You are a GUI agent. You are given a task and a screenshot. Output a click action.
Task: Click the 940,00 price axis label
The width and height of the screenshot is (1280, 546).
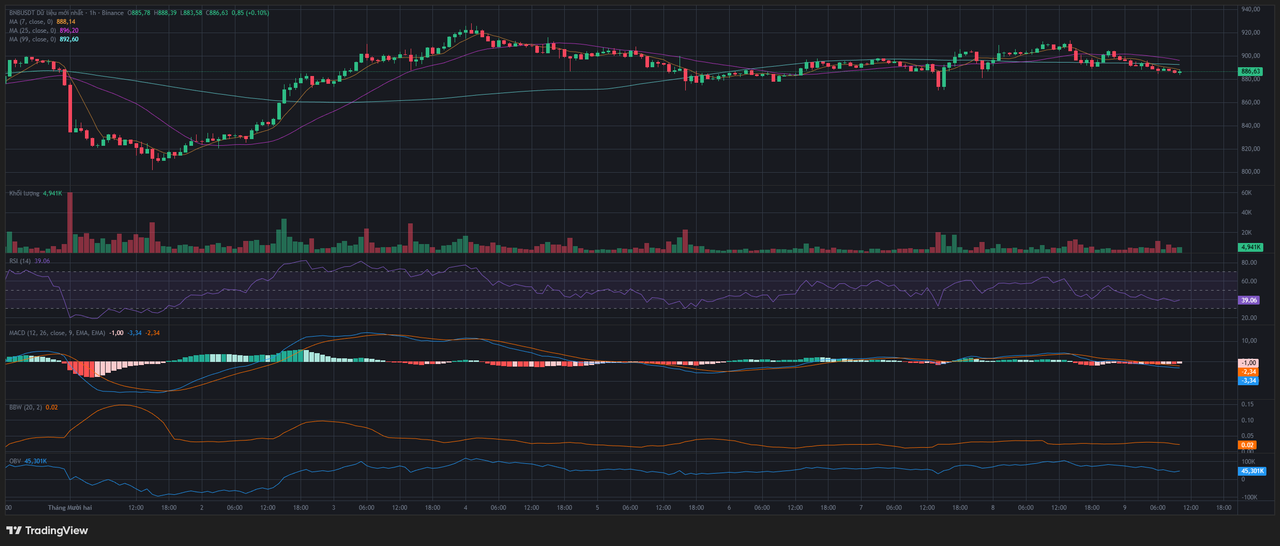point(1249,9)
